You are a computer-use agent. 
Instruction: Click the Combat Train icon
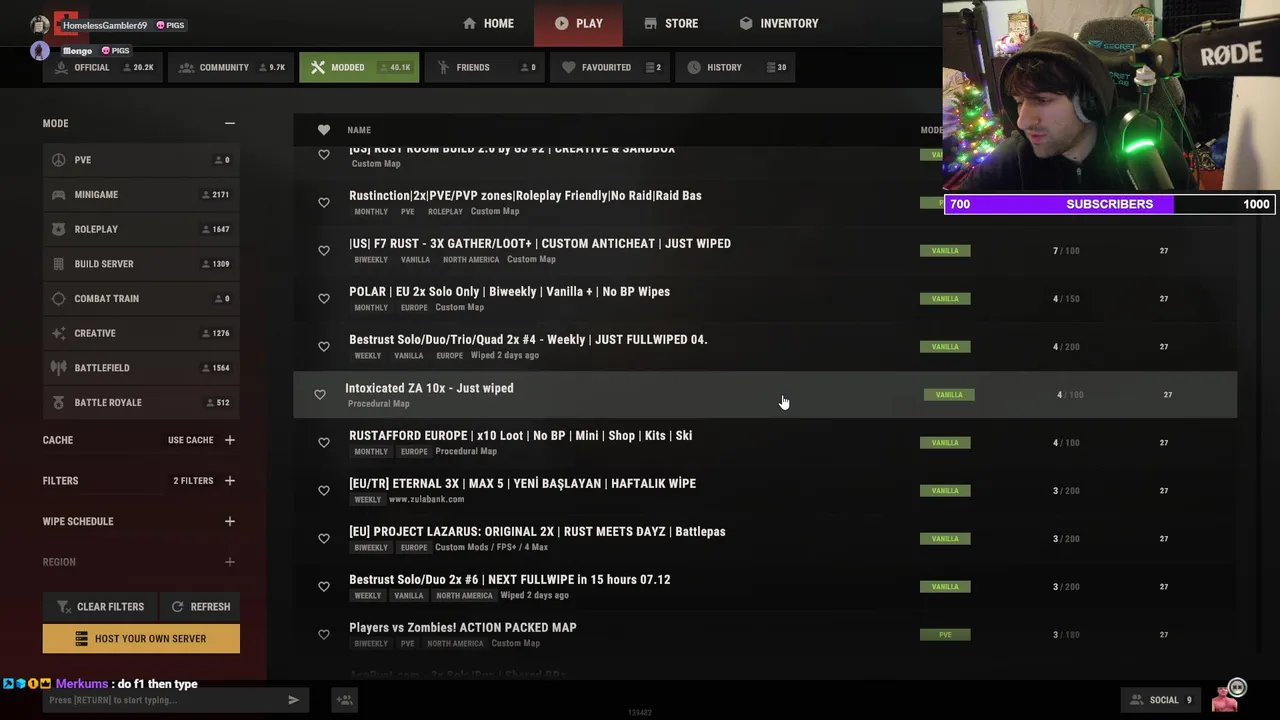pyautogui.click(x=58, y=299)
